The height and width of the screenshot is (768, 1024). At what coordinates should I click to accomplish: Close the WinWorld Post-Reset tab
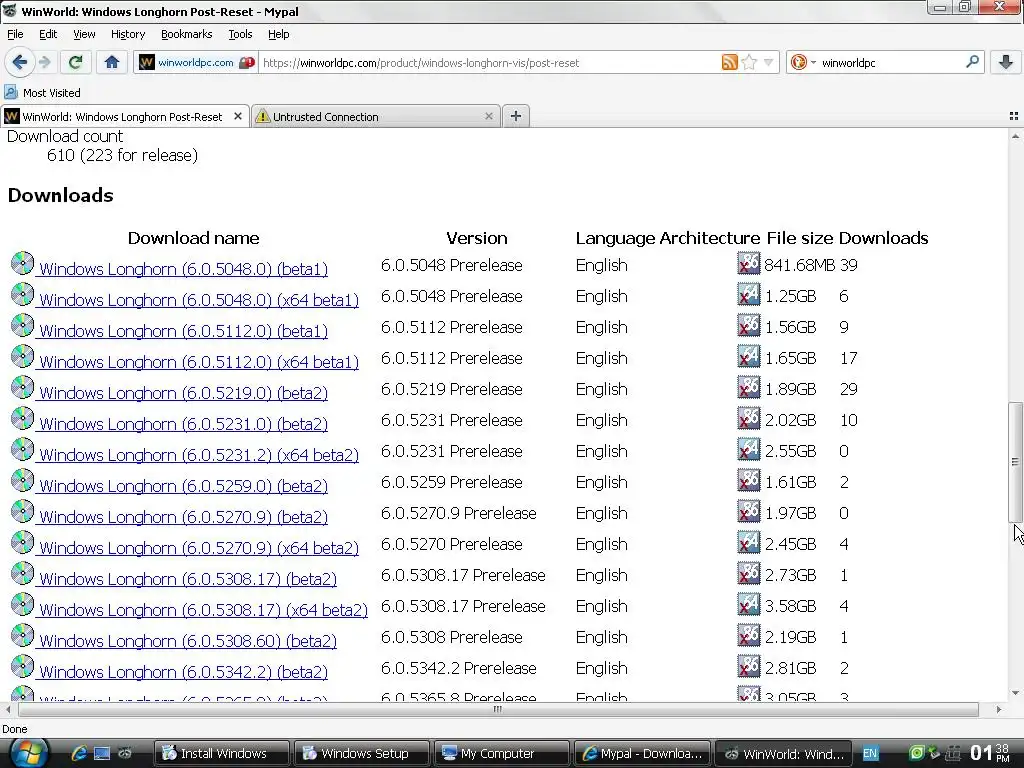tap(238, 116)
